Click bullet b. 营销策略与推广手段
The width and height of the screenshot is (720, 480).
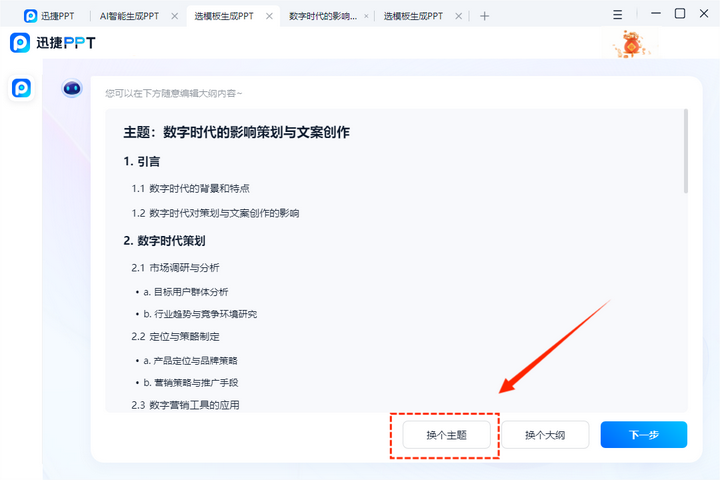191,383
